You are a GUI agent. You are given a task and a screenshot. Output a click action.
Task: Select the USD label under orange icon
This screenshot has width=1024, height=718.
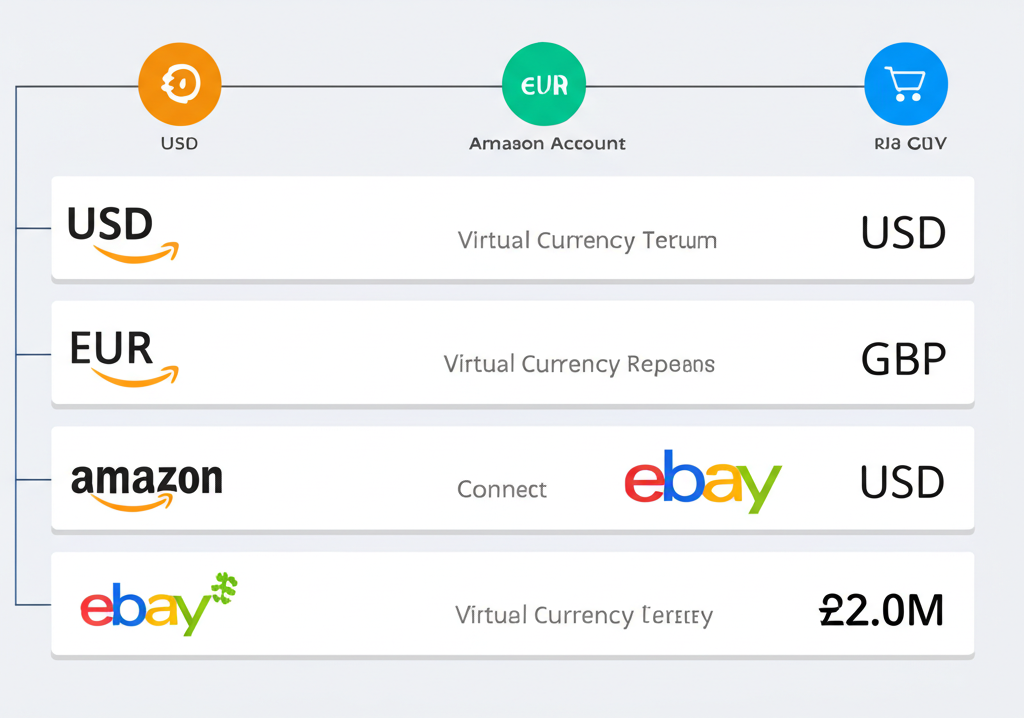pos(179,143)
